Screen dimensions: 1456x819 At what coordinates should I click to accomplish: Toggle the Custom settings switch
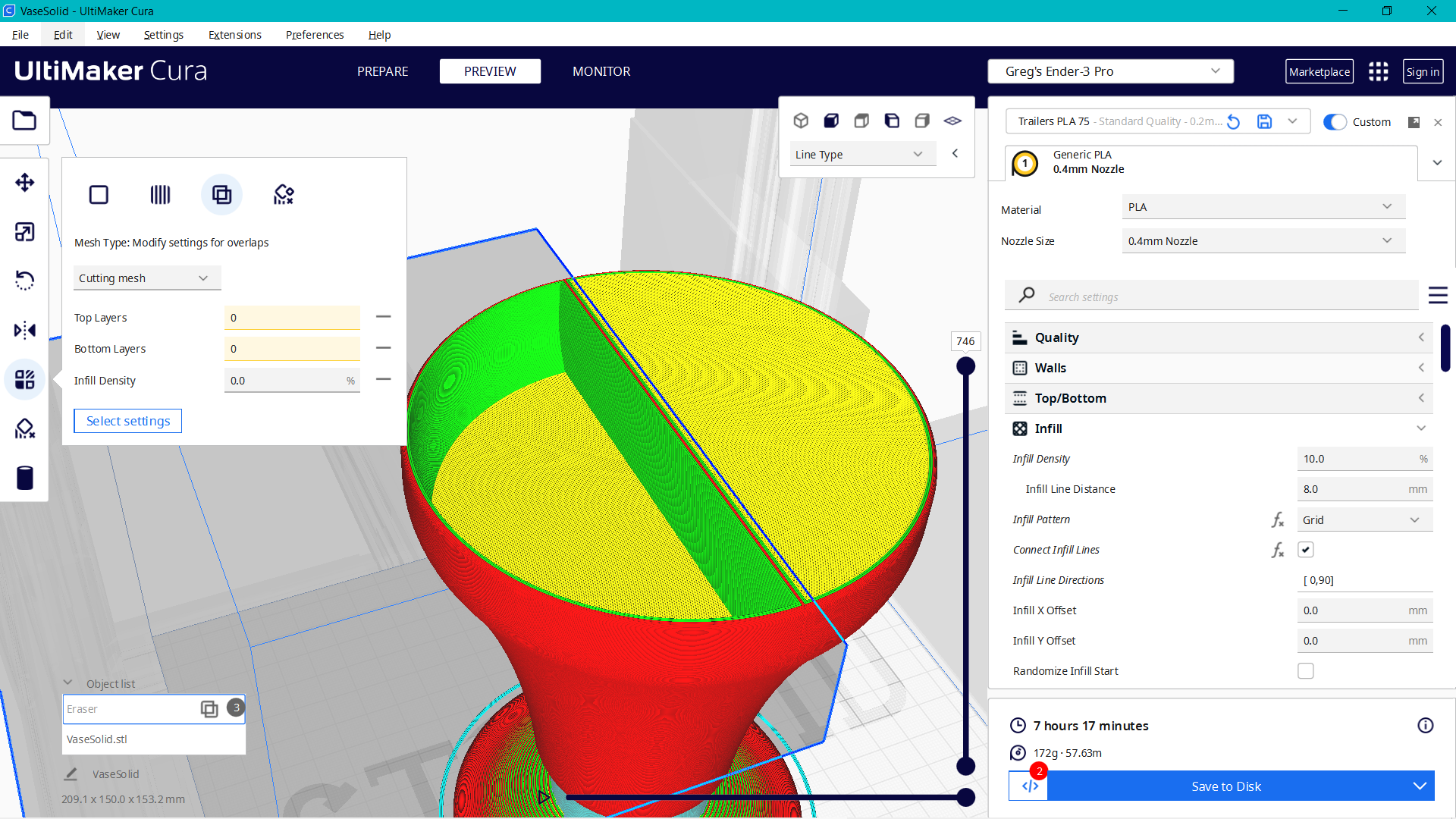click(1335, 122)
